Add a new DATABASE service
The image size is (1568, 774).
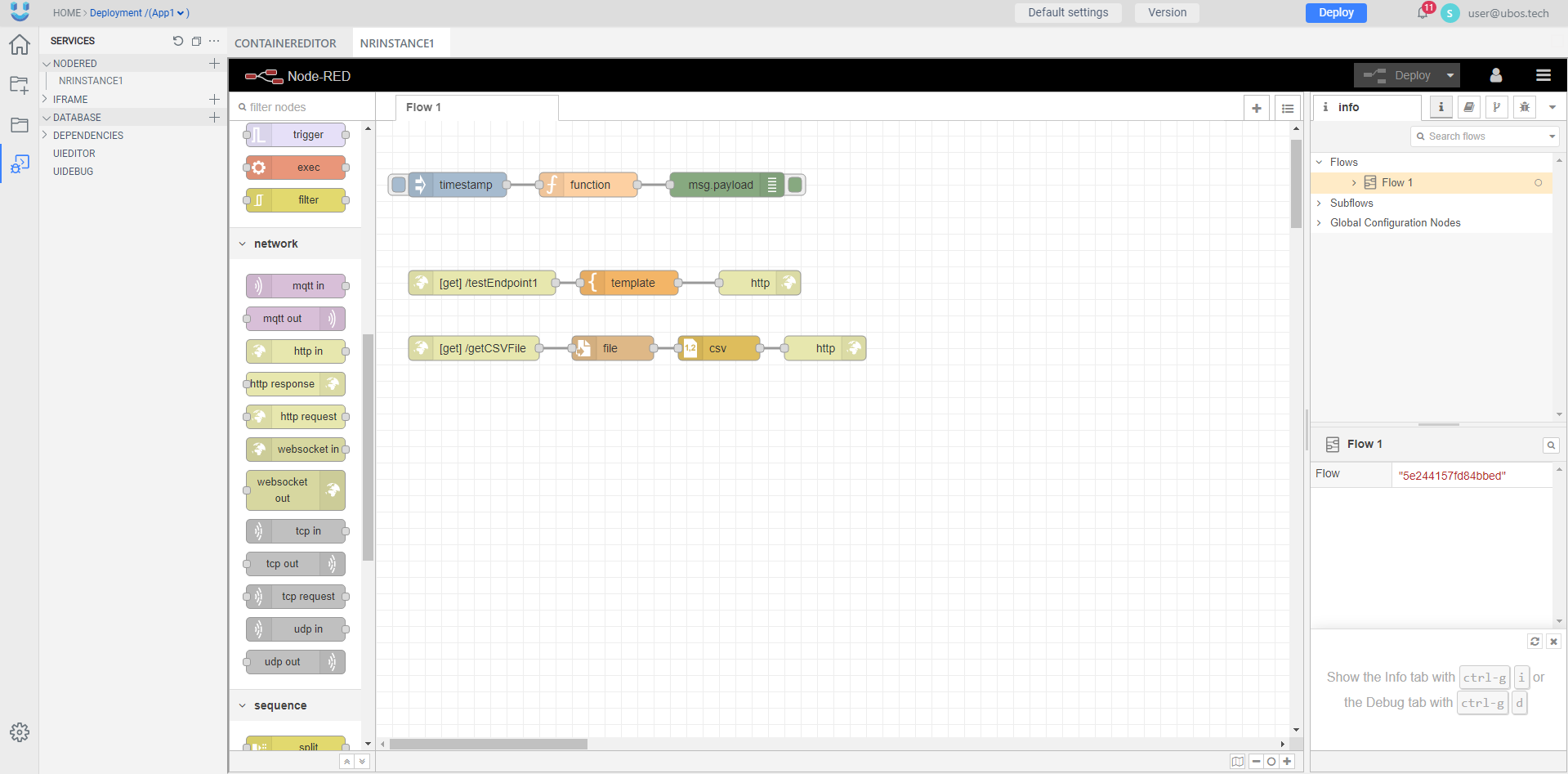coord(214,117)
